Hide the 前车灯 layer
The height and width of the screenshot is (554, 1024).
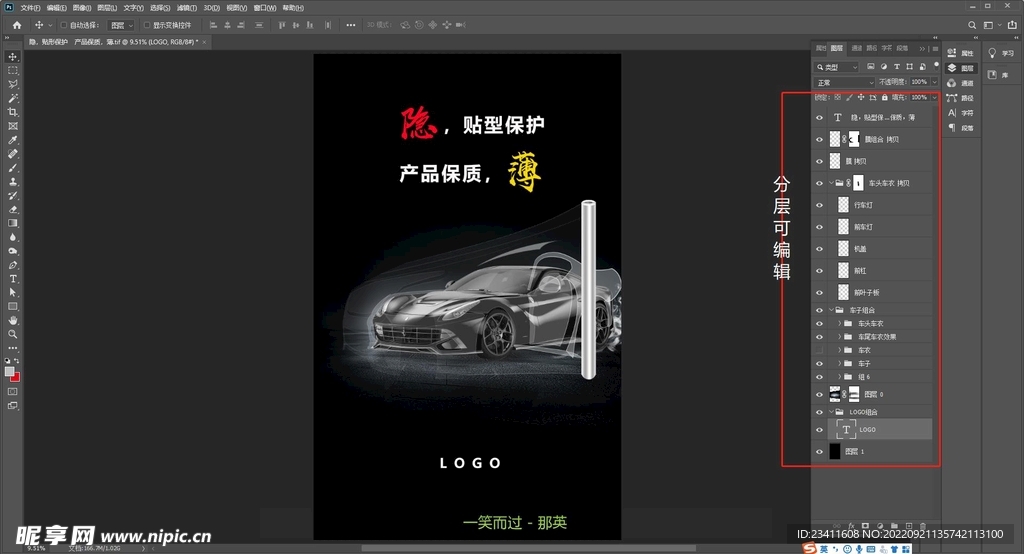820,227
